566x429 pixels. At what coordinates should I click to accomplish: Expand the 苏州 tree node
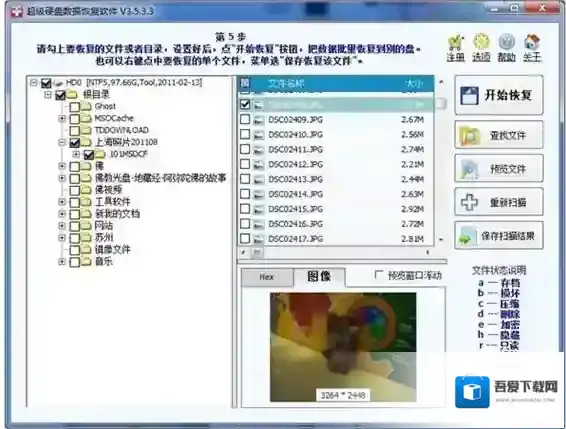[x=62, y=238]
